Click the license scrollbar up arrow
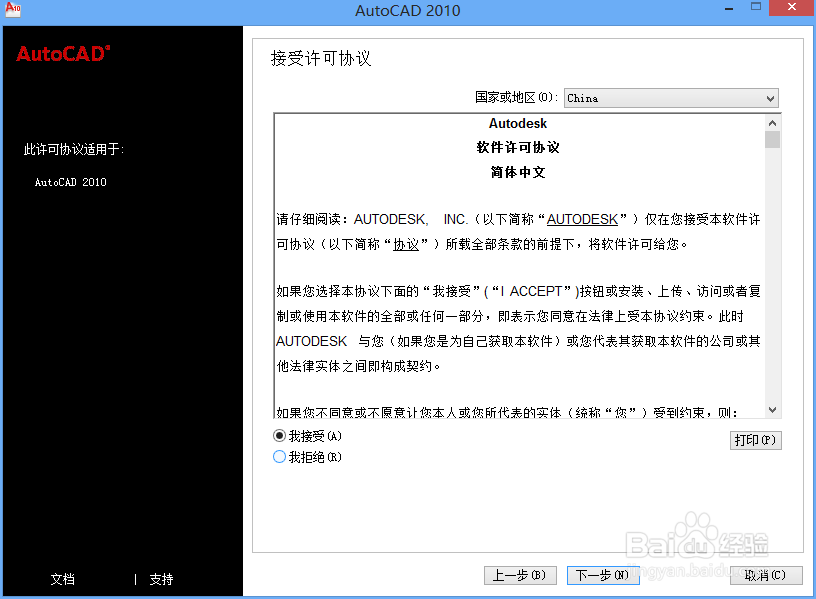This screenshot has height=599, width=816. coord(772,123)
